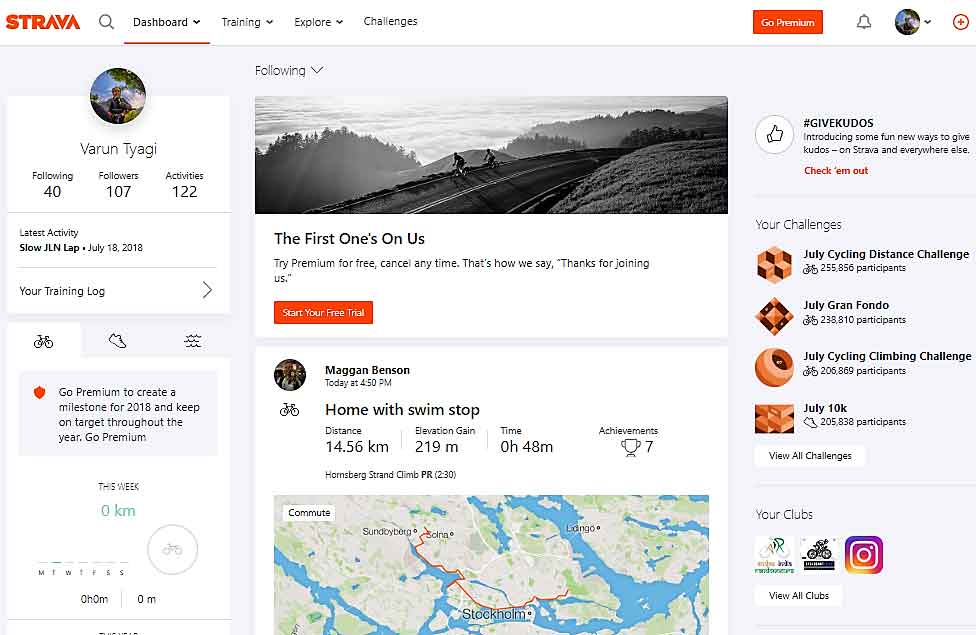
Task: Open the Training menu
Action: point(247,22)
